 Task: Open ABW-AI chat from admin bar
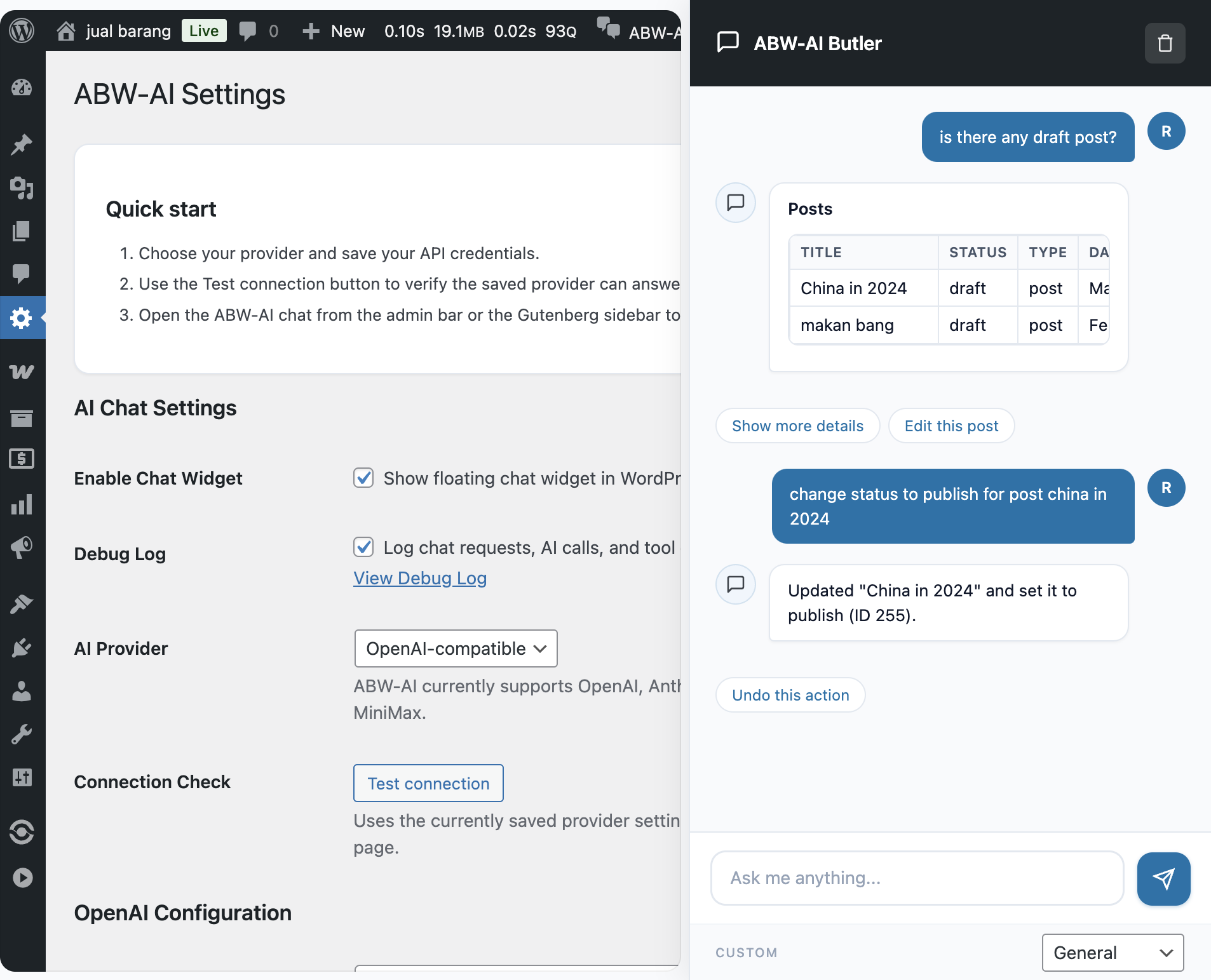pos(639,30)
